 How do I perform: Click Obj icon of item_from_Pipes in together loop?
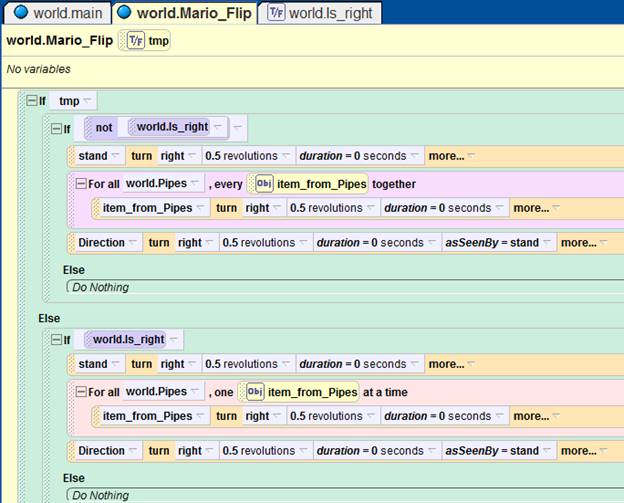[264, 183]
